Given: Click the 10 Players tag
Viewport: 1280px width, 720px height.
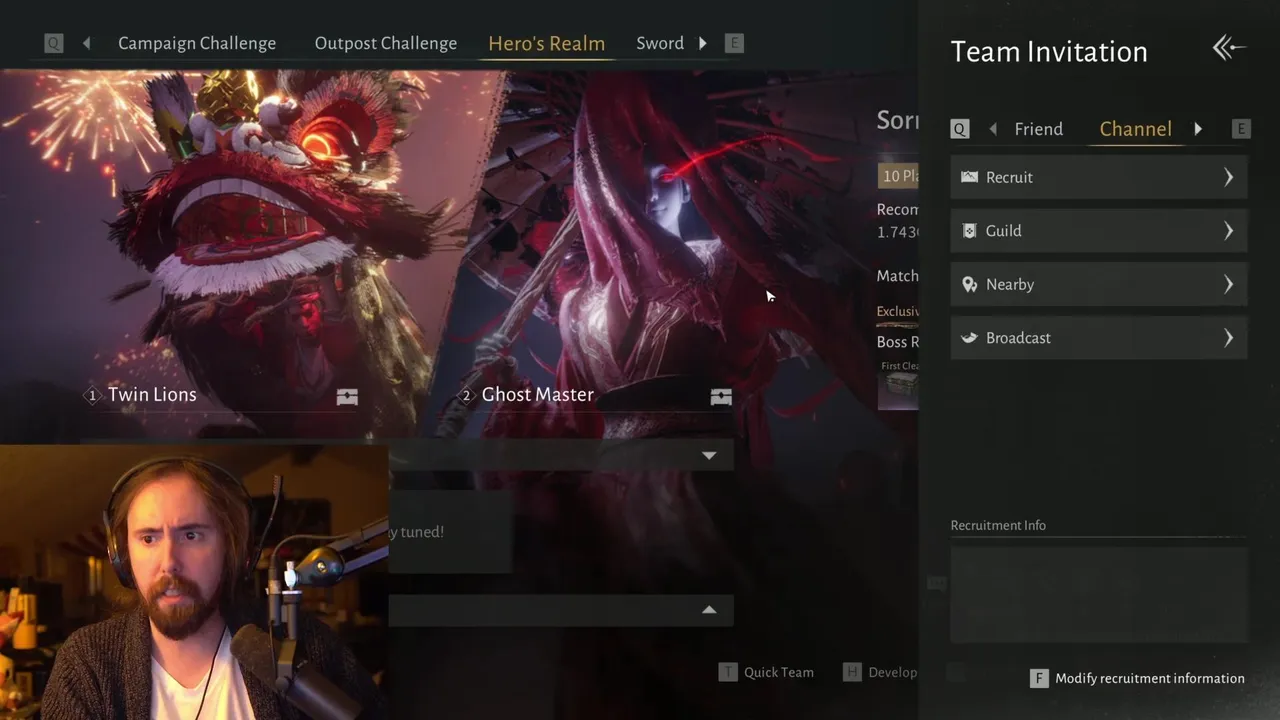Looking at the screenshot, I should pos(898,176).
